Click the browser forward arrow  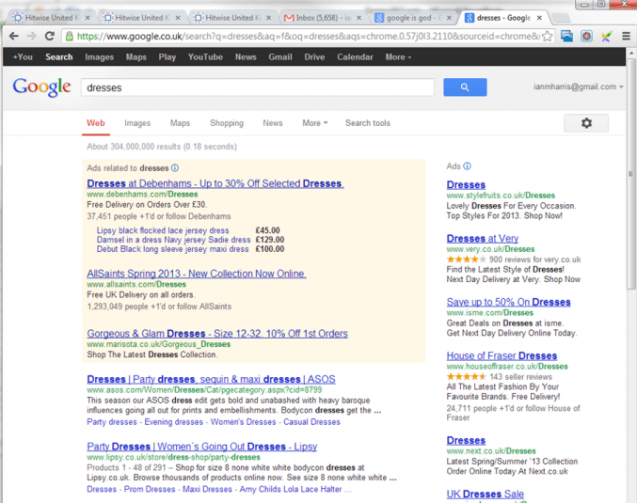pos(32,36)
